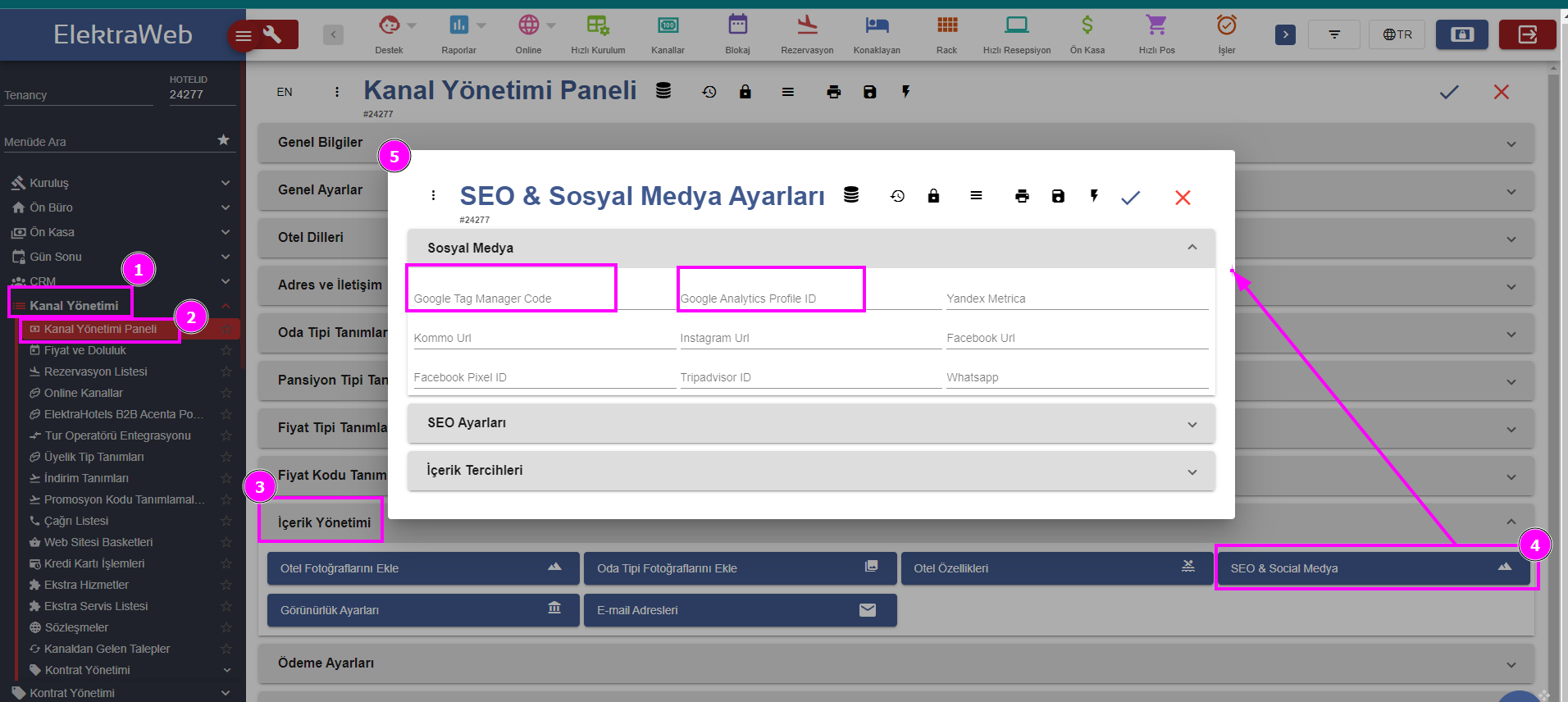This screenshot has width=1568, height=702.
Task: Click the Google Tag Manager Code field
Action: [x=544, y=297]
